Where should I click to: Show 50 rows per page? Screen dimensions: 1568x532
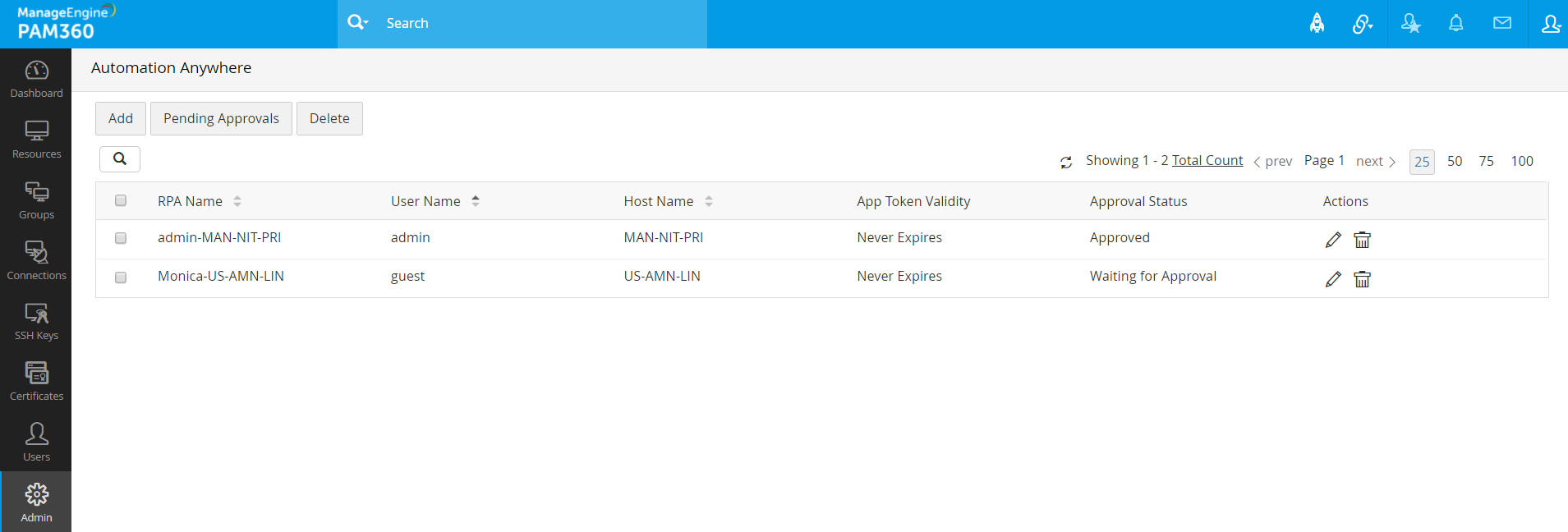pos(1455,161)
